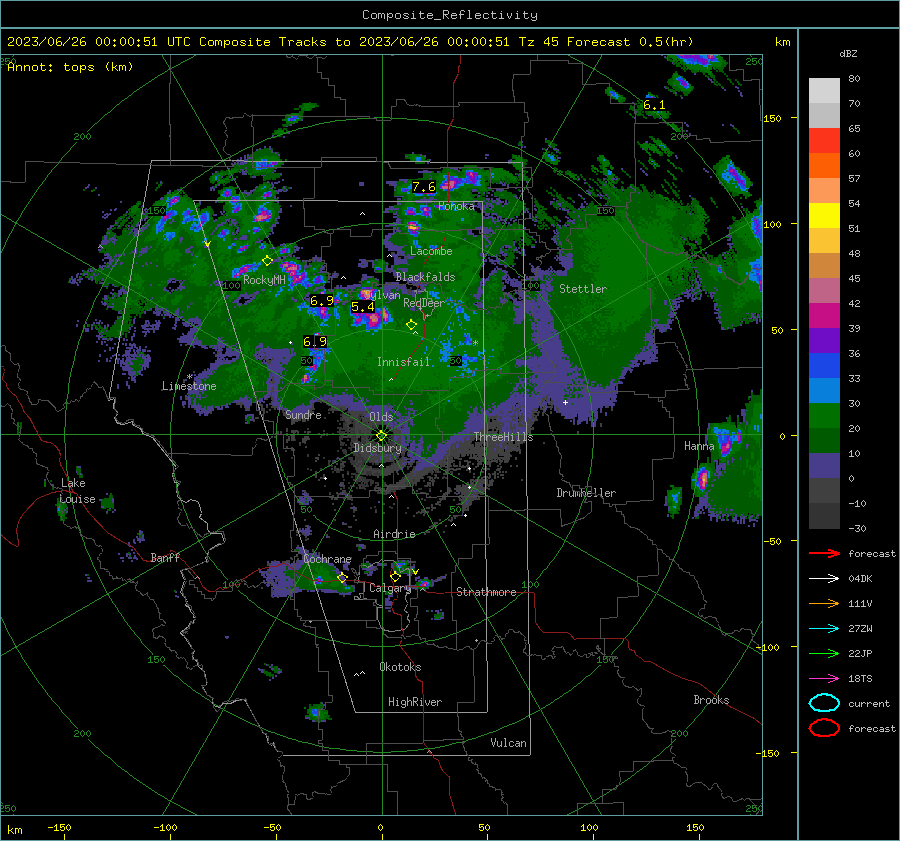Click the RedDeer city label
Viewport: 900px width, 841px height.
point(424,303)
